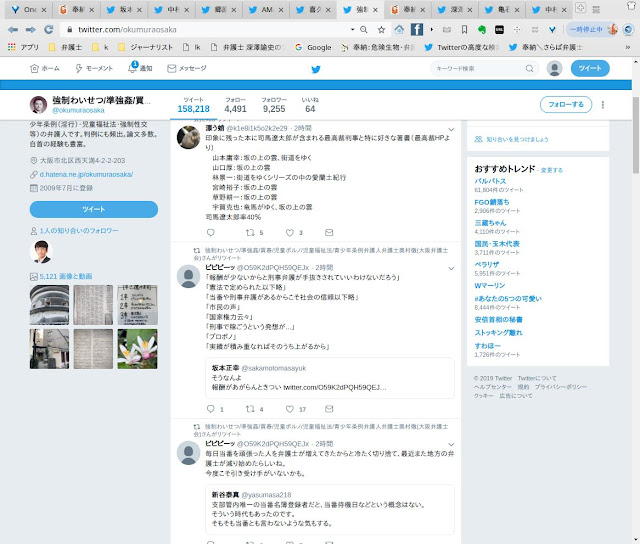Click the browser address bar URL
The image size is (640, 544).
pyautogui.click(x=127, y=29)
